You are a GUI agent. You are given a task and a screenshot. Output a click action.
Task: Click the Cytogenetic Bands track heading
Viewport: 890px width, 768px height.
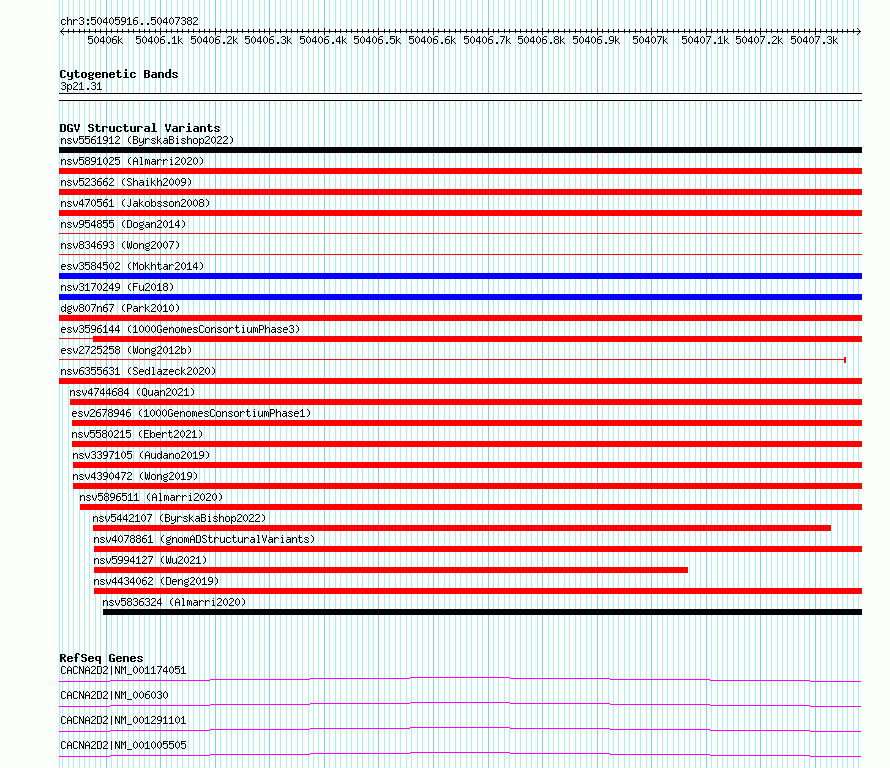pyautogui.click(x=119, y=74)
